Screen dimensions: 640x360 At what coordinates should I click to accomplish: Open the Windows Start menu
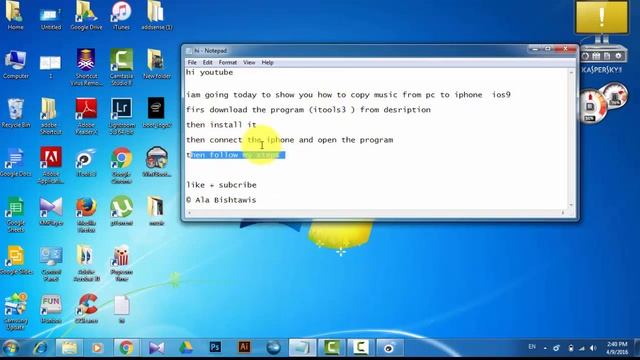point(11,348)
